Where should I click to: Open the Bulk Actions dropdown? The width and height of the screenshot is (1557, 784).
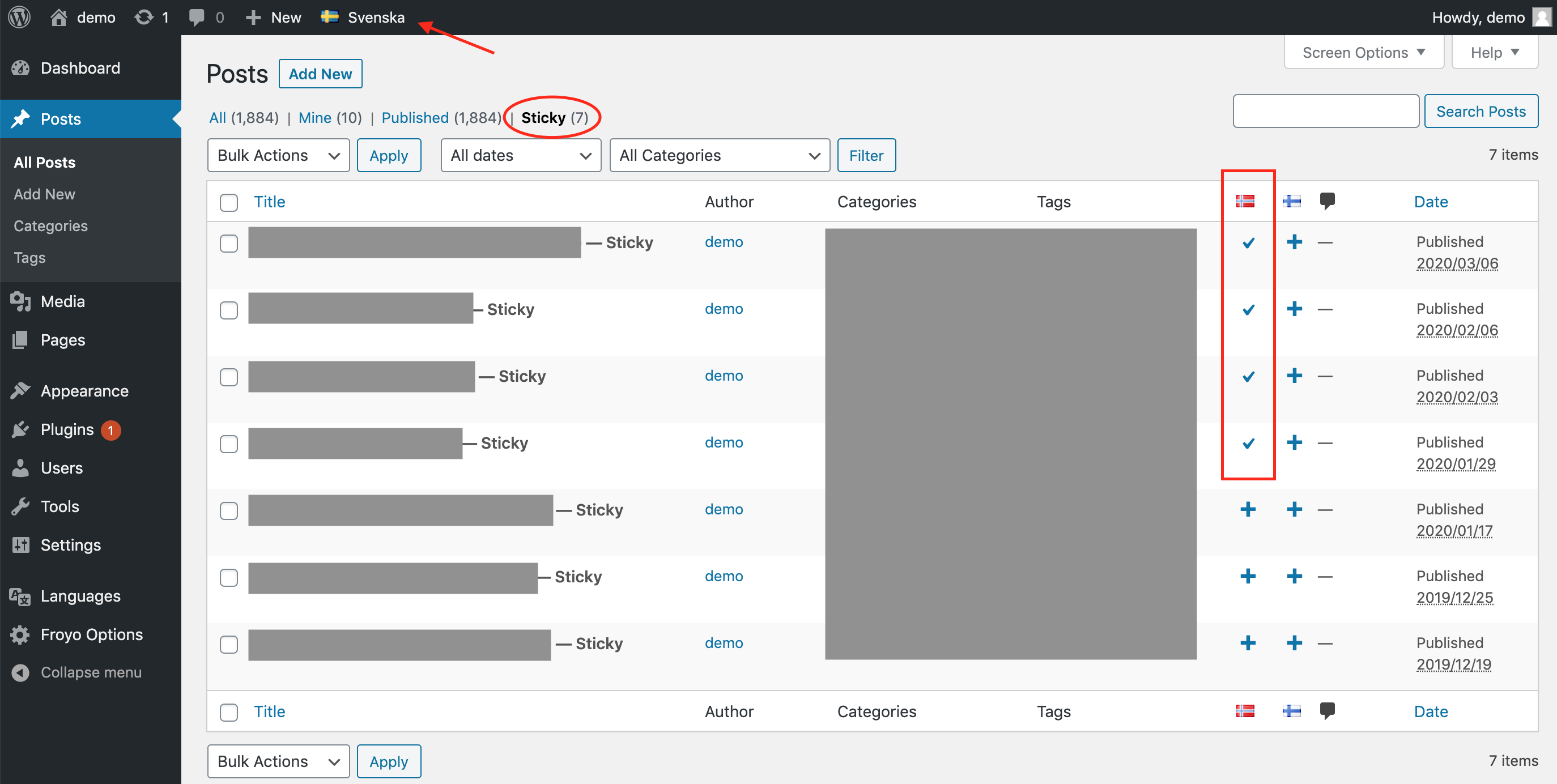click(278, 155)
